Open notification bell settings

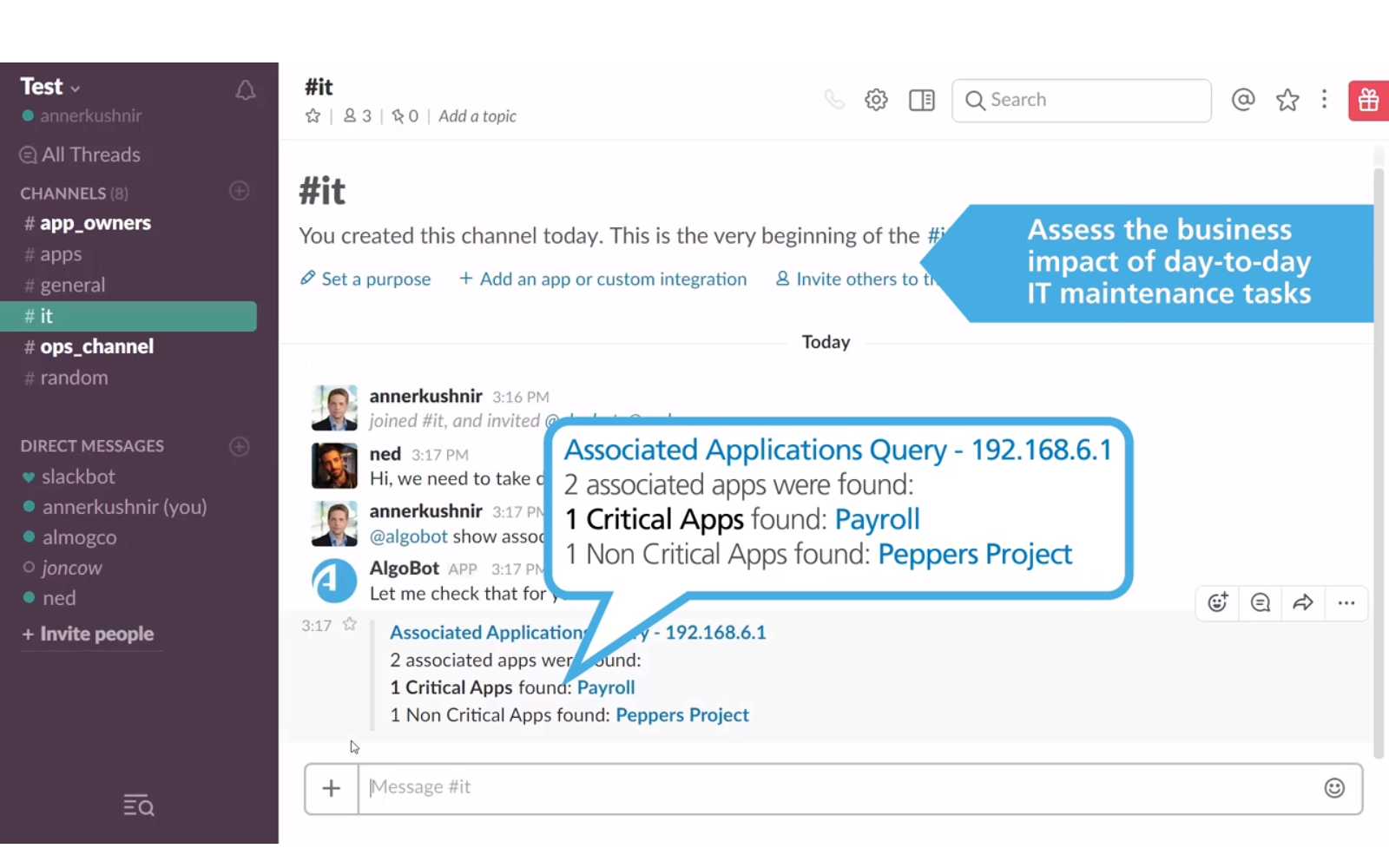pos(246,90)
